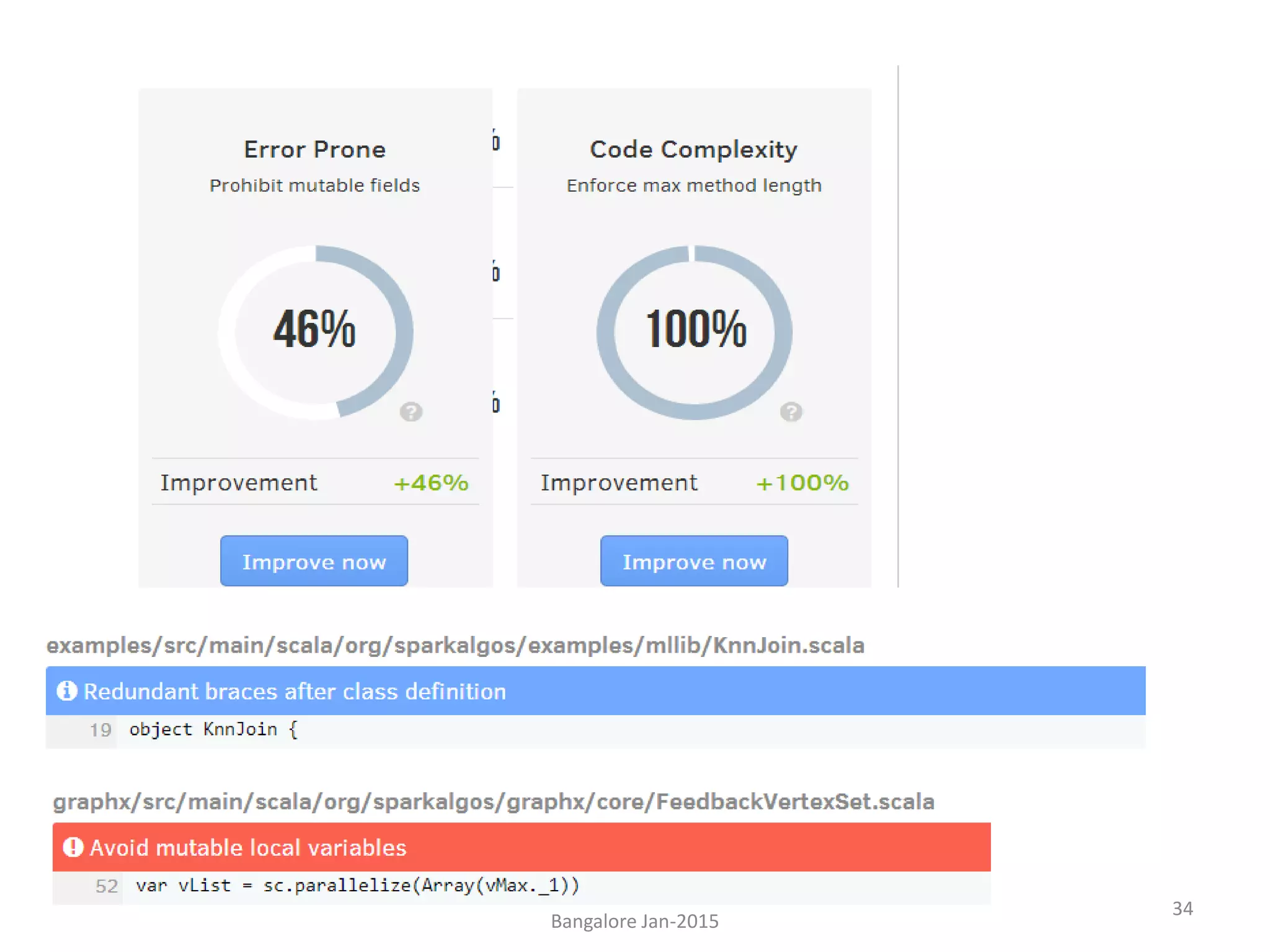Click the 46% Error Prone progress ring

pos(315,331)
